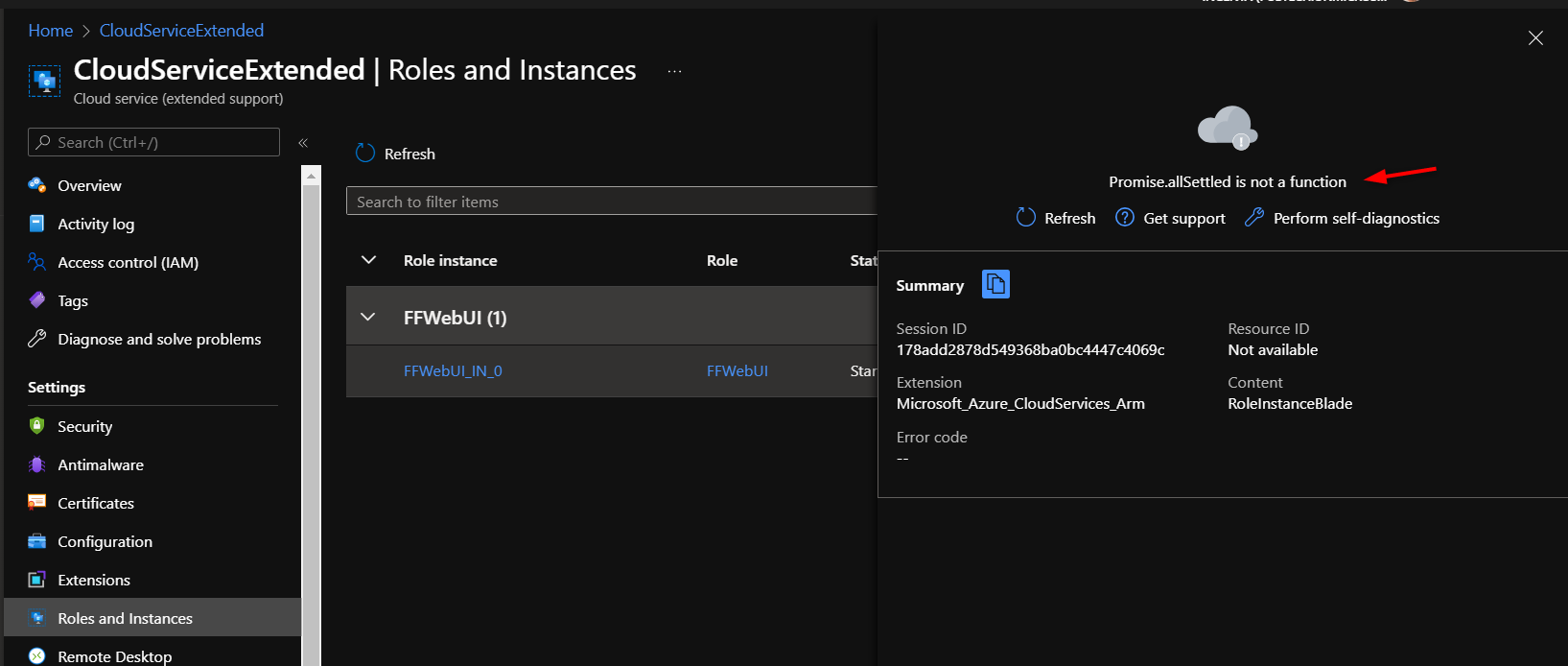Click the Get support question mark icon
This screenshot has width=1568, height=666.
pos(1125,218)
